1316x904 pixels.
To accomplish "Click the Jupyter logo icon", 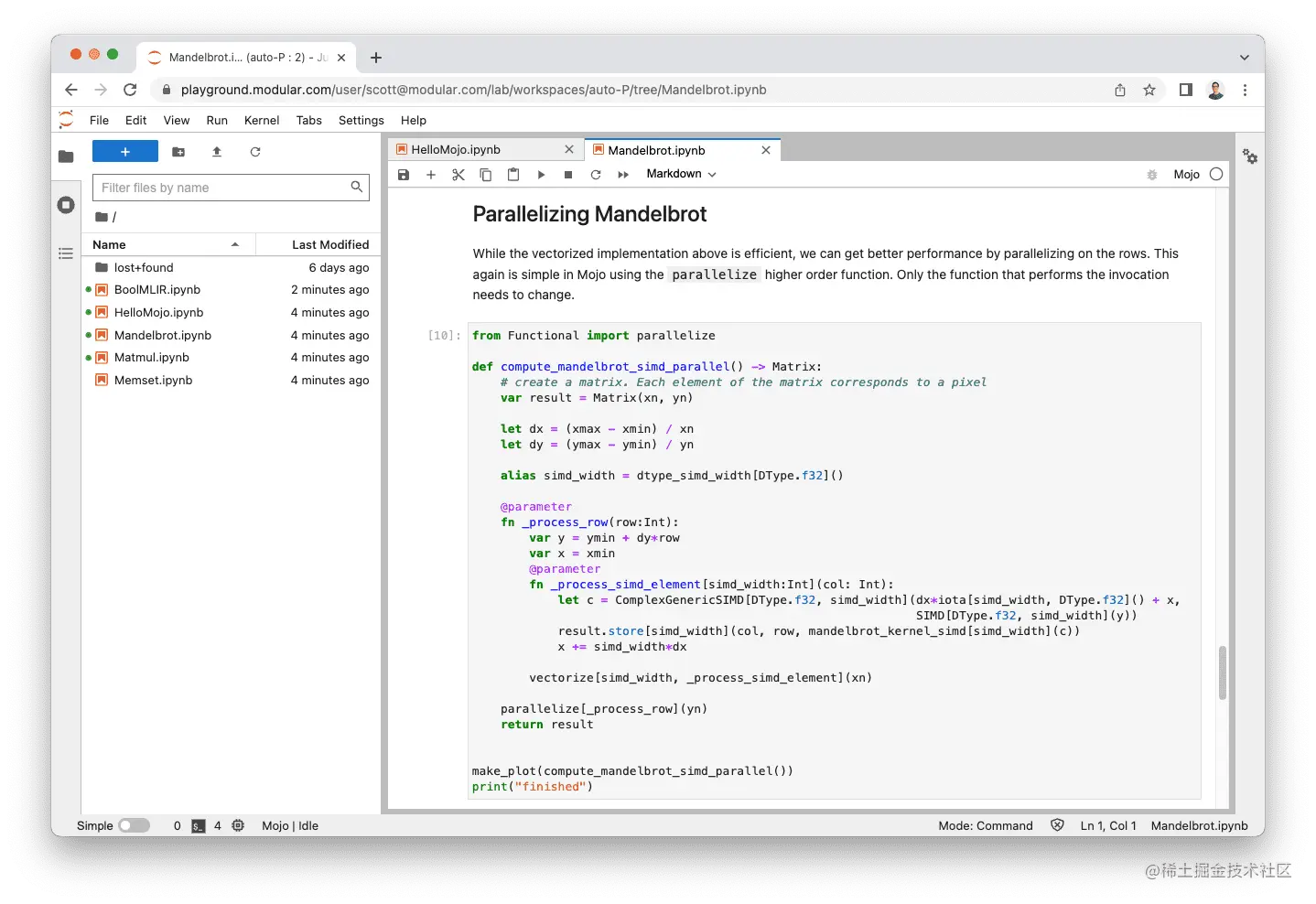I will pos(66,120).
